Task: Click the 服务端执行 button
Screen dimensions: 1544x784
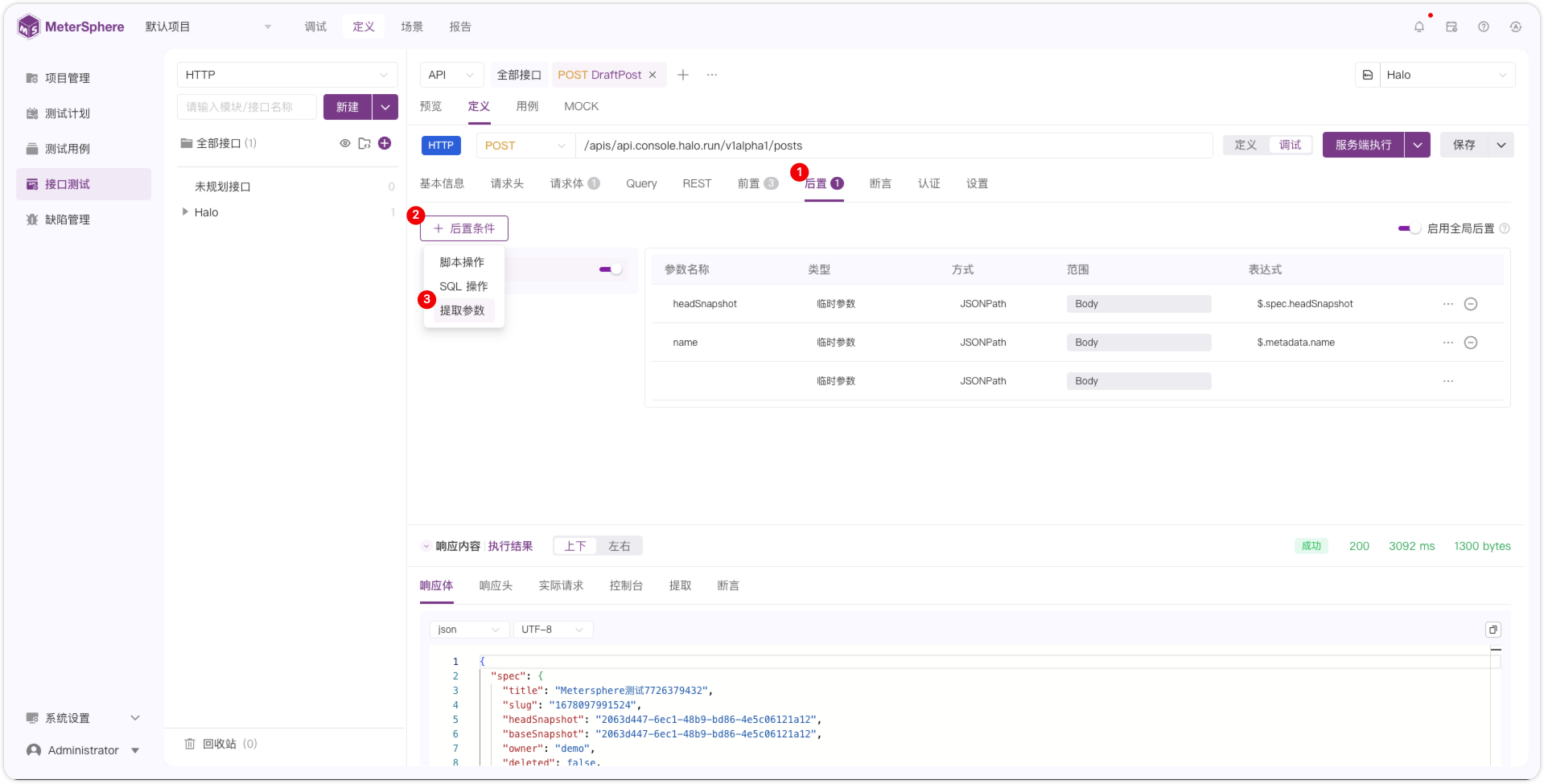Action: pyautogui.click(x=1363, y=145)
